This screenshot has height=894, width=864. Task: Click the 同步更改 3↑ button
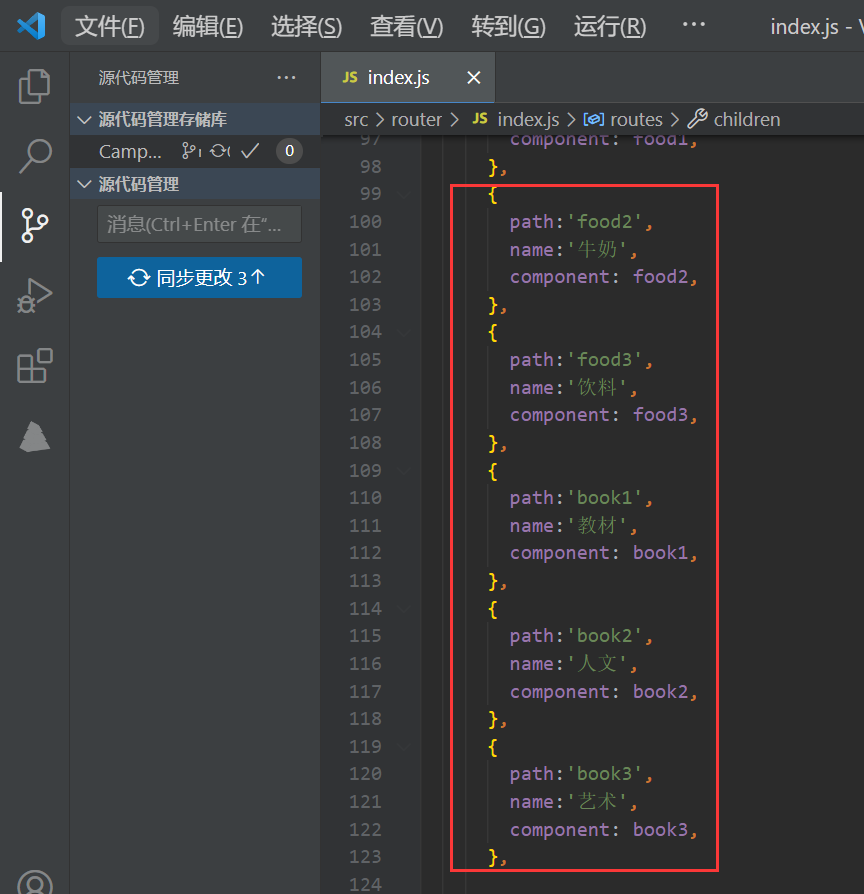(x=199, y=278)
